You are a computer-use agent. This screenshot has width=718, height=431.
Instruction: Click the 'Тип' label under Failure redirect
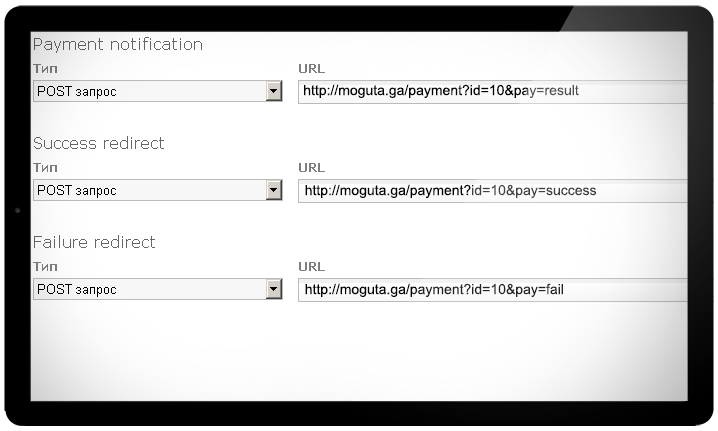pos(44,267)
